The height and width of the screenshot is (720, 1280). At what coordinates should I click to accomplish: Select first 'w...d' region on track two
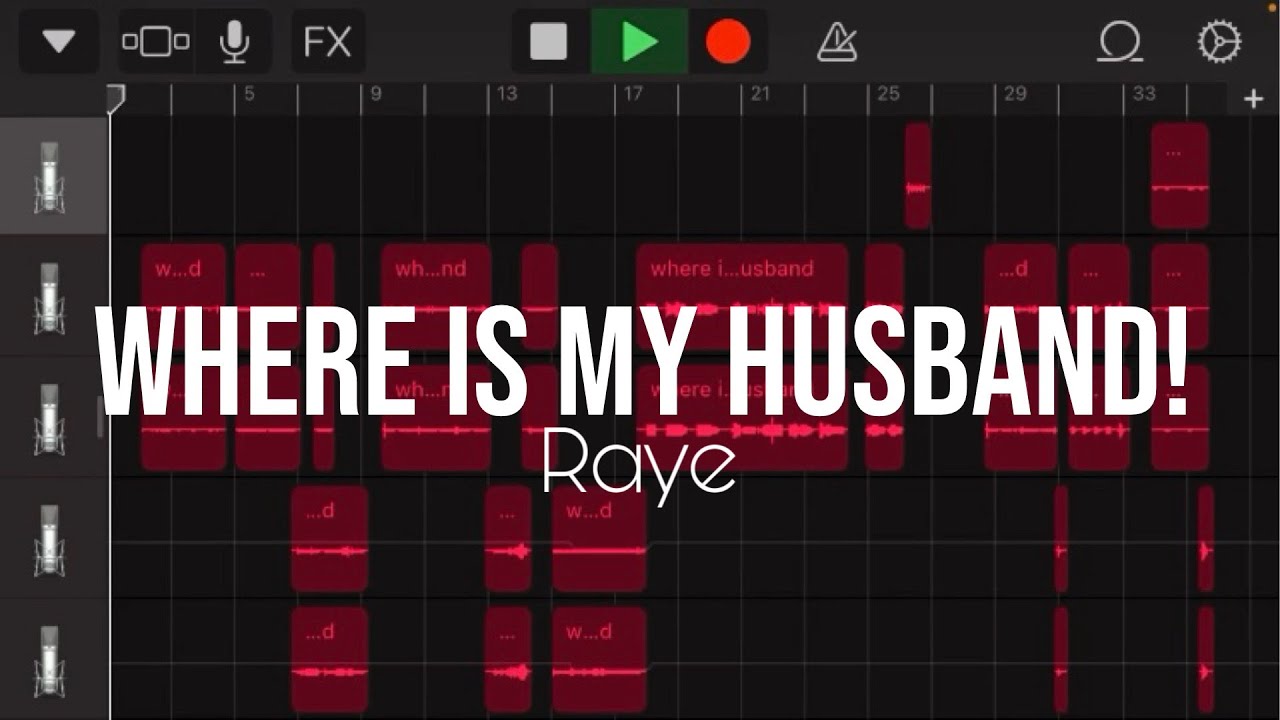click(x=184, y=296)
